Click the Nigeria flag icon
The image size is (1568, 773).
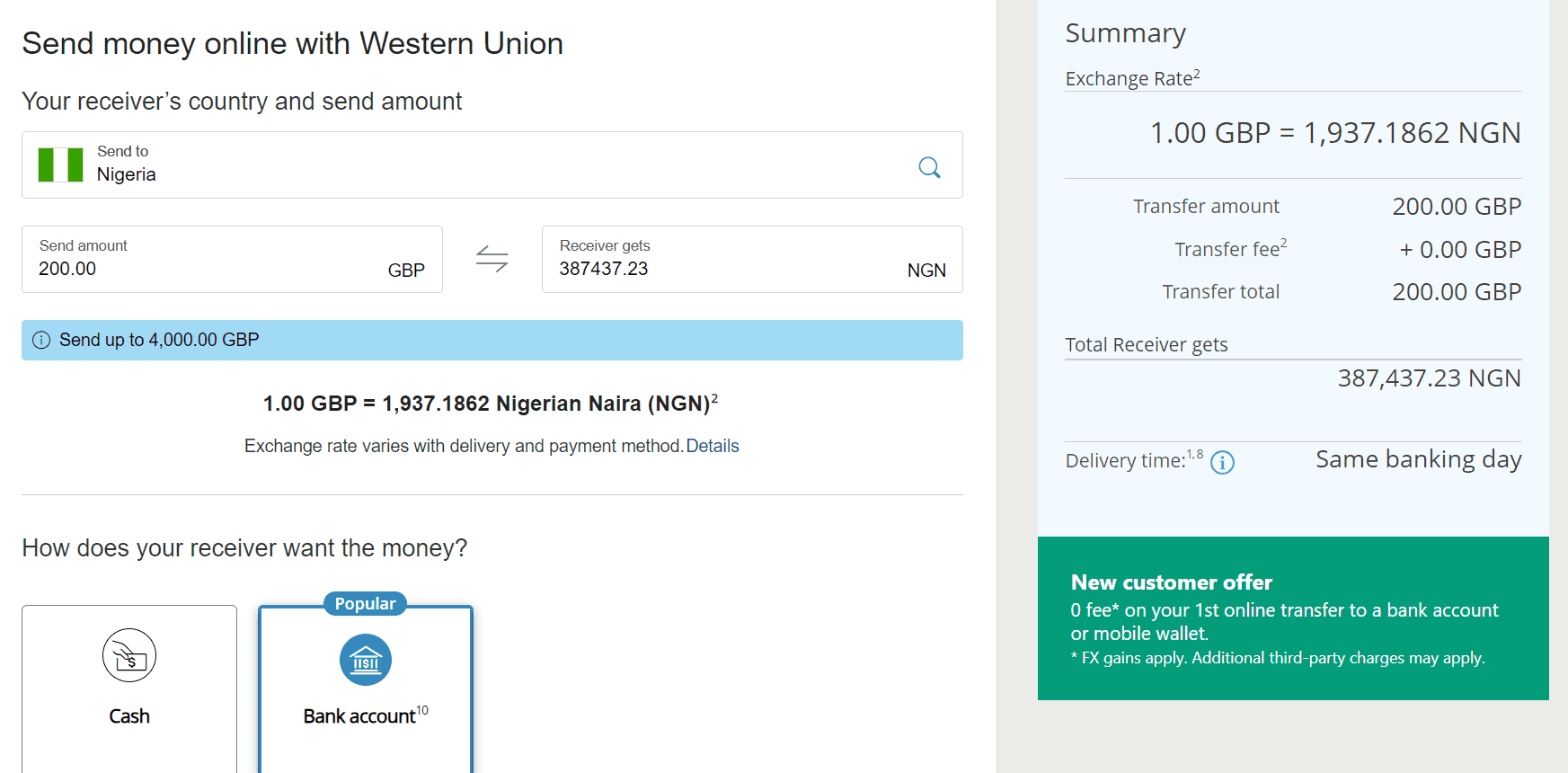tap(60, 165)
